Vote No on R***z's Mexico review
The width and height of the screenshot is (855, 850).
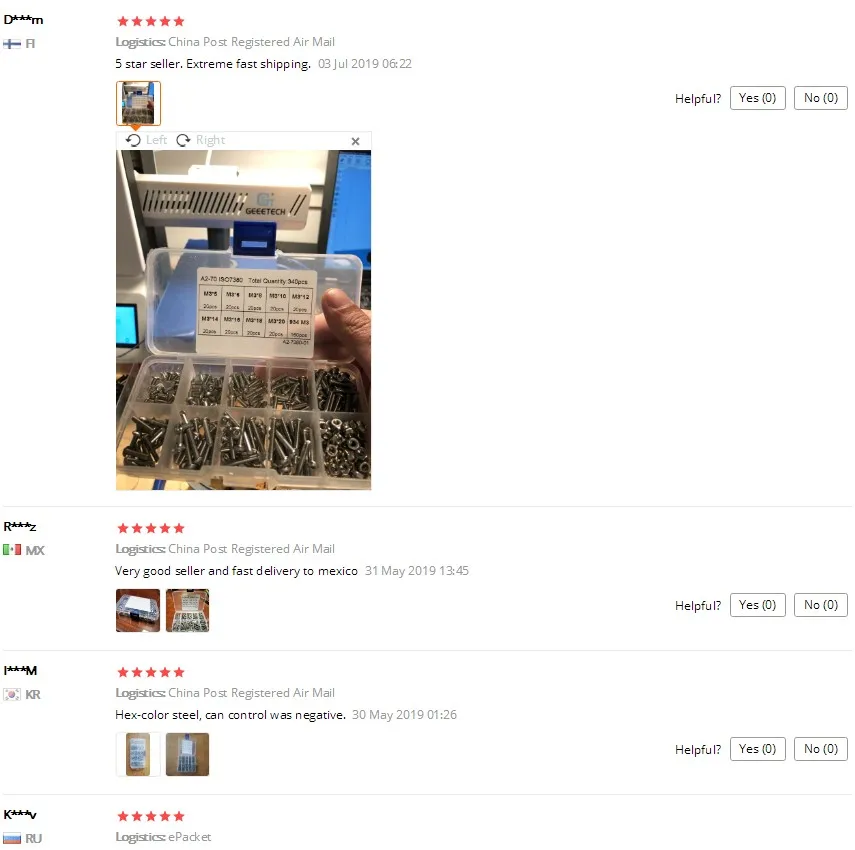click(821, 605)
